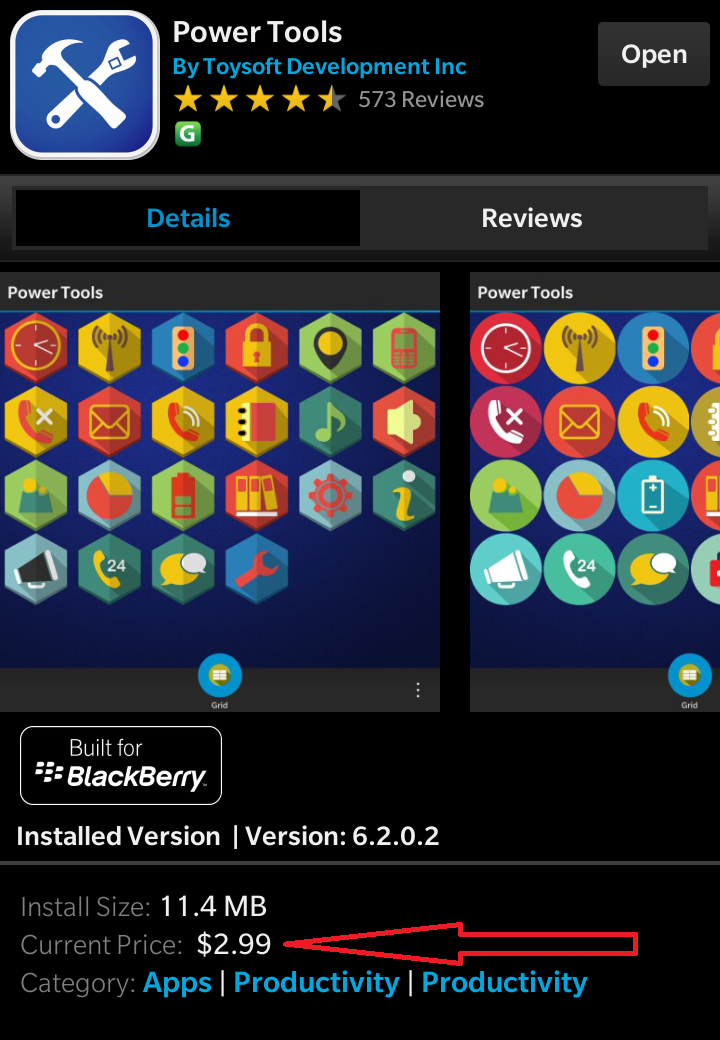Viewport: 720px width, 1040px height.
Task: Click the red padlock hexagon icon
Action: point(257,348)
